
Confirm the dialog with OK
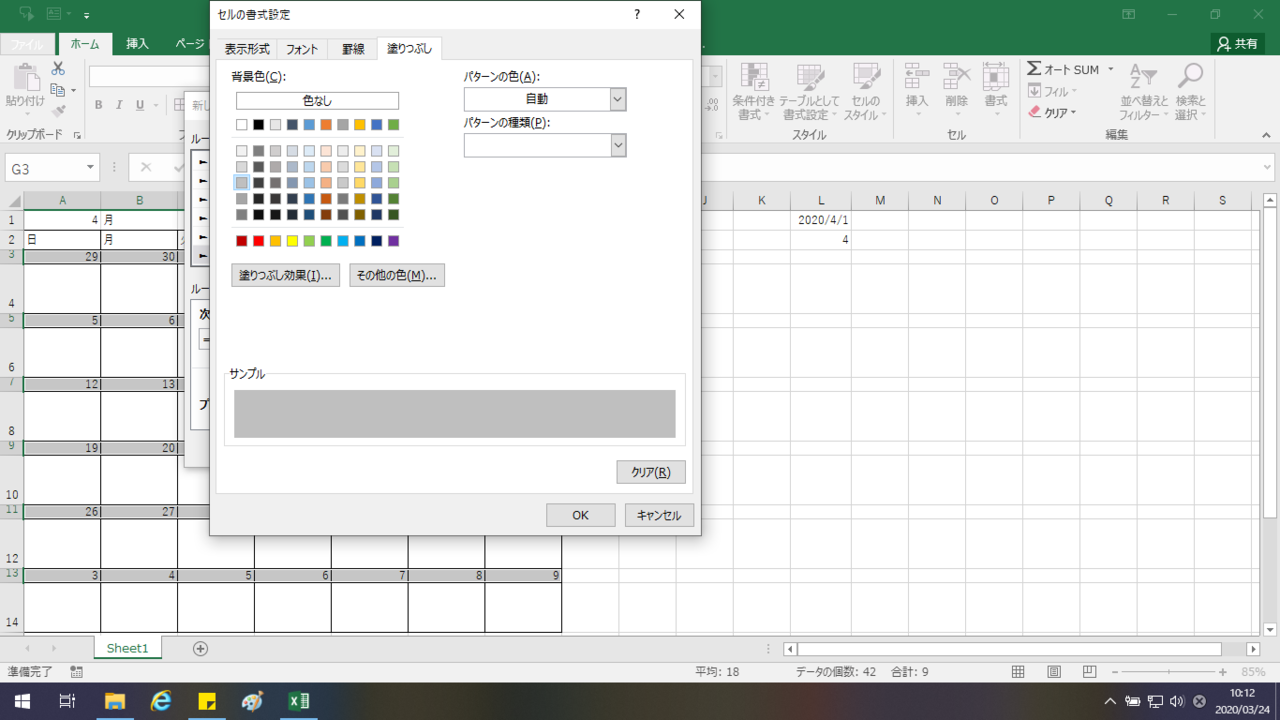pos(580,515)
